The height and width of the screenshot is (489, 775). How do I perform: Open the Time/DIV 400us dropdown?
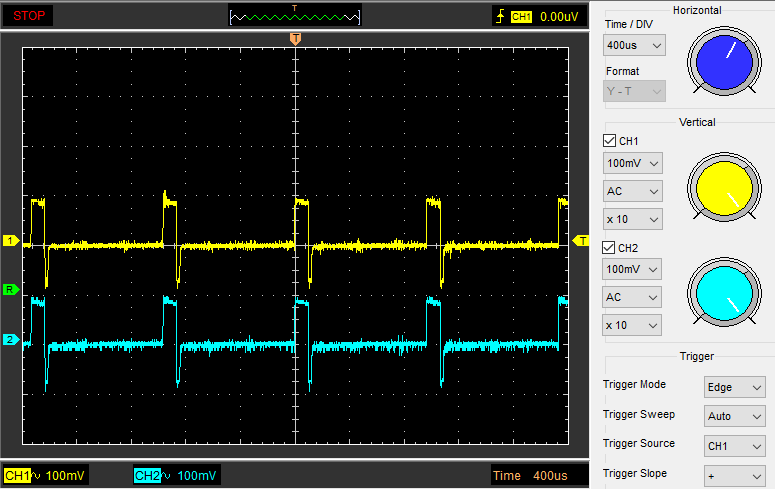pos(635,46)
